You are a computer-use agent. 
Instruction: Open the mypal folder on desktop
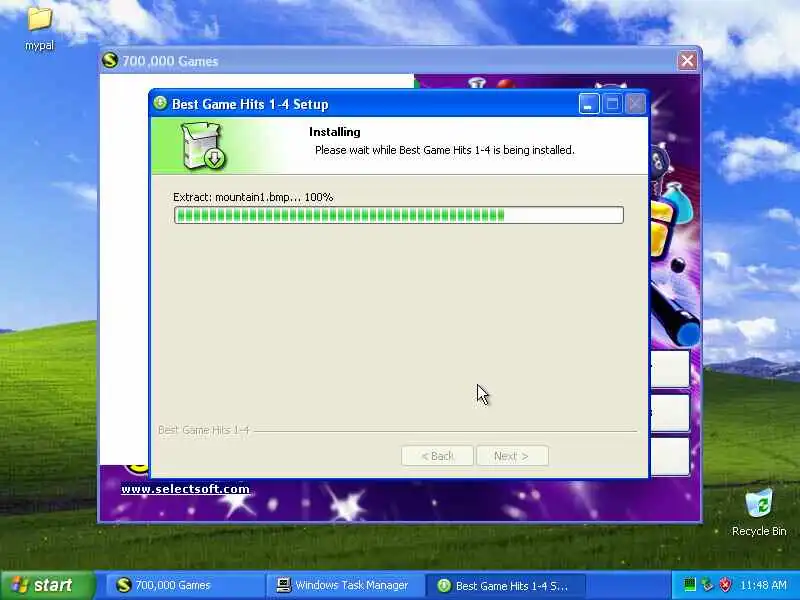click(x=39, y=29)
